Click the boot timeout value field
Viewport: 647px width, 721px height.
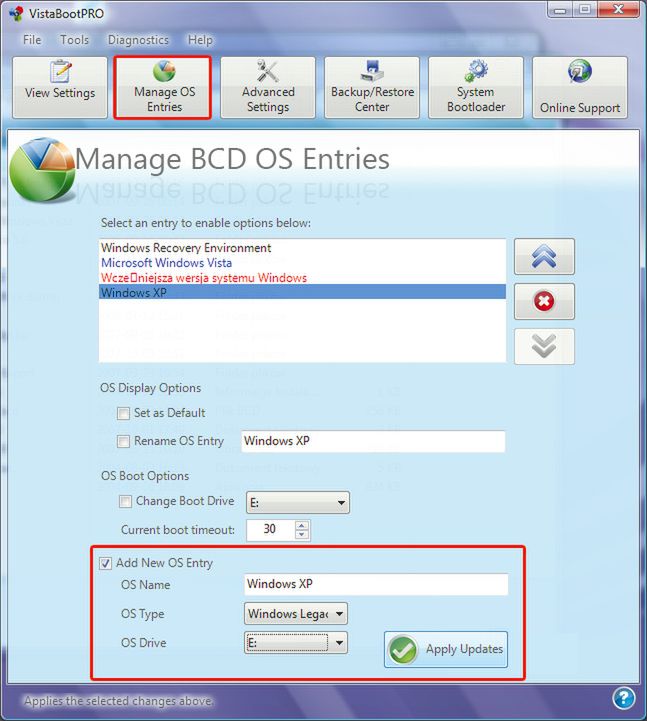(270, 530)
